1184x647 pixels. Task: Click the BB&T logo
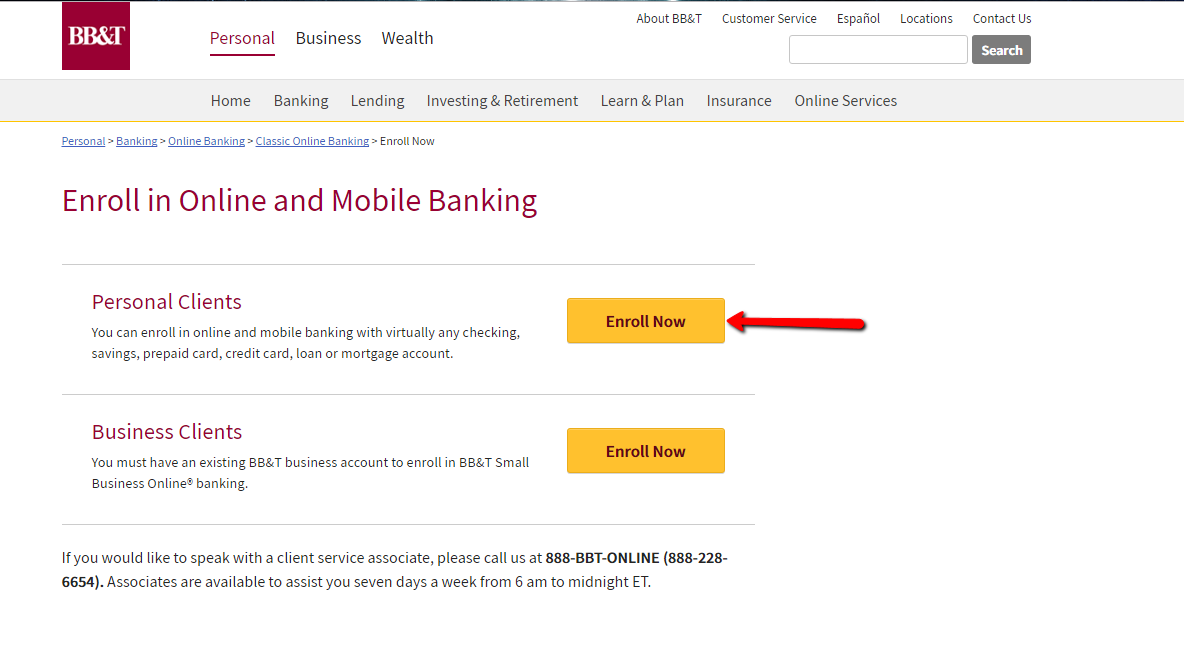coord(95,36)
